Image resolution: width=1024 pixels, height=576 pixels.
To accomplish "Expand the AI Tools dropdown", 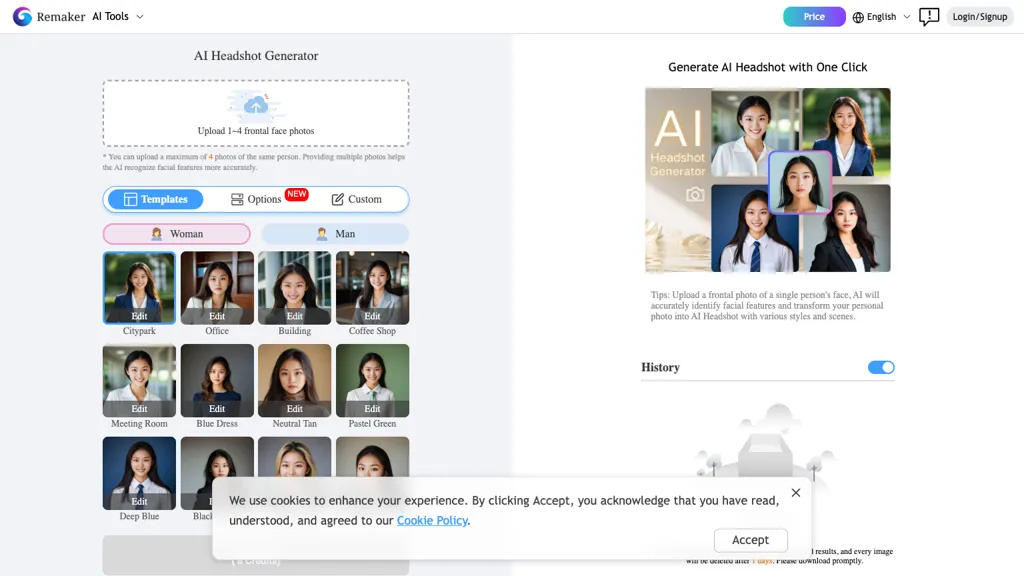I will pyautogui.click(x=118, y=17).
